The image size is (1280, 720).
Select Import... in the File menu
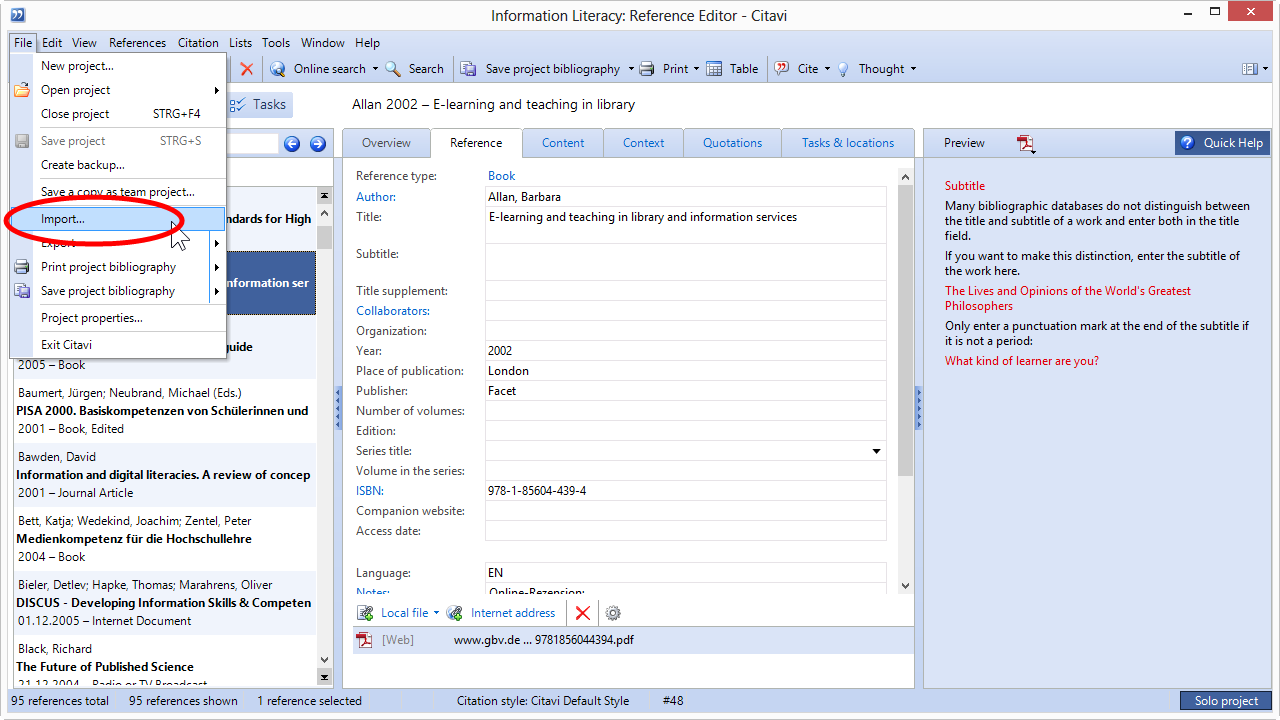click(118, 218)
